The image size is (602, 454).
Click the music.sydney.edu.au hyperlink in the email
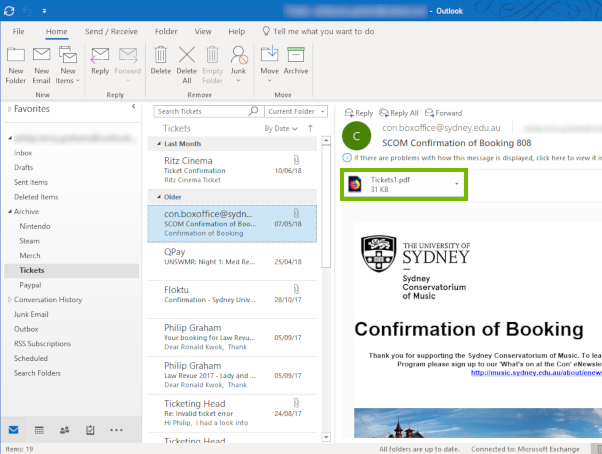tap(535, 373)
